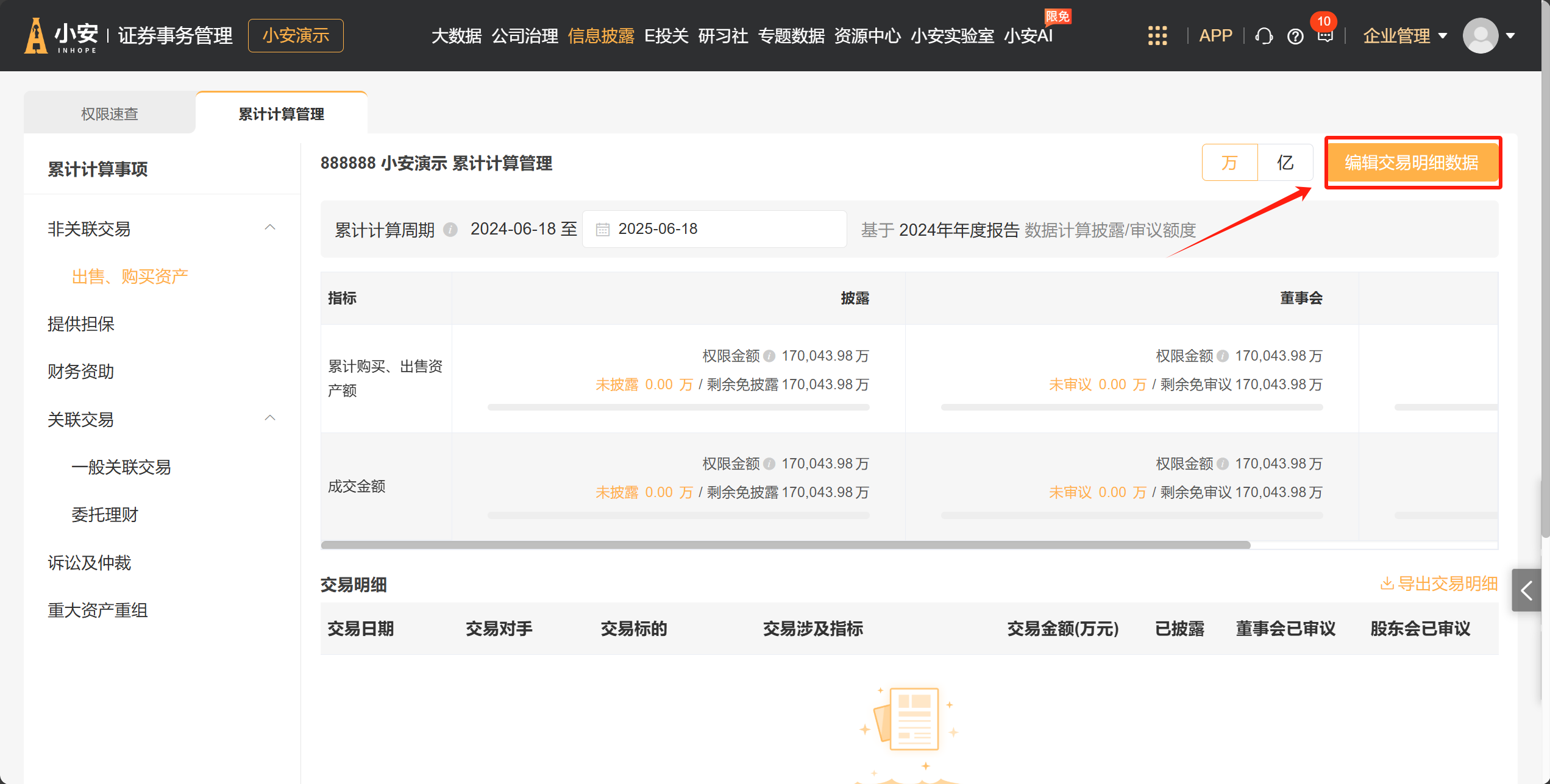Select 提供担保 in the sidebar
Image resolution: width=1550 pixels, height=784 pixels.
pyautogui.click(x=81, y=324)
